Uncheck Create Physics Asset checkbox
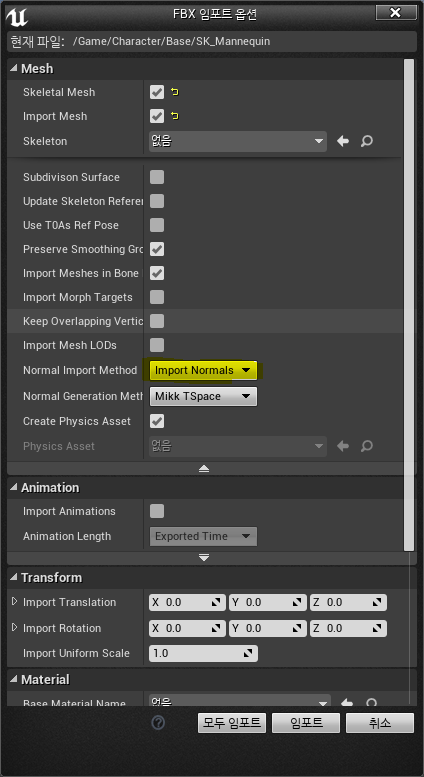Viewport: 424px width, 777px height. point(157,421)
